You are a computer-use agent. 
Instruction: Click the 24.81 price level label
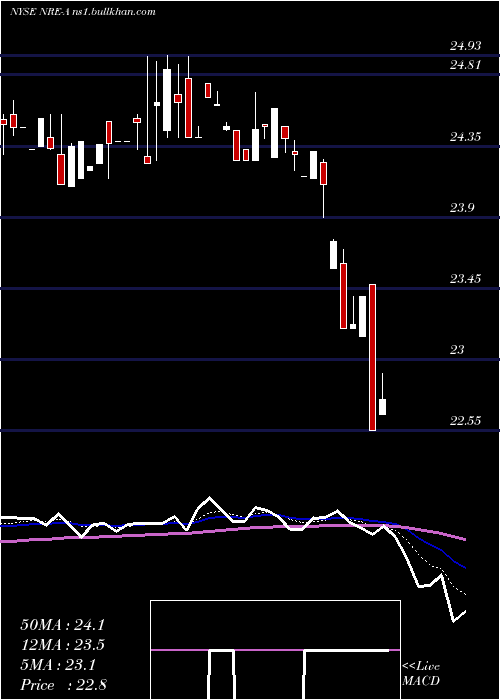465,65
